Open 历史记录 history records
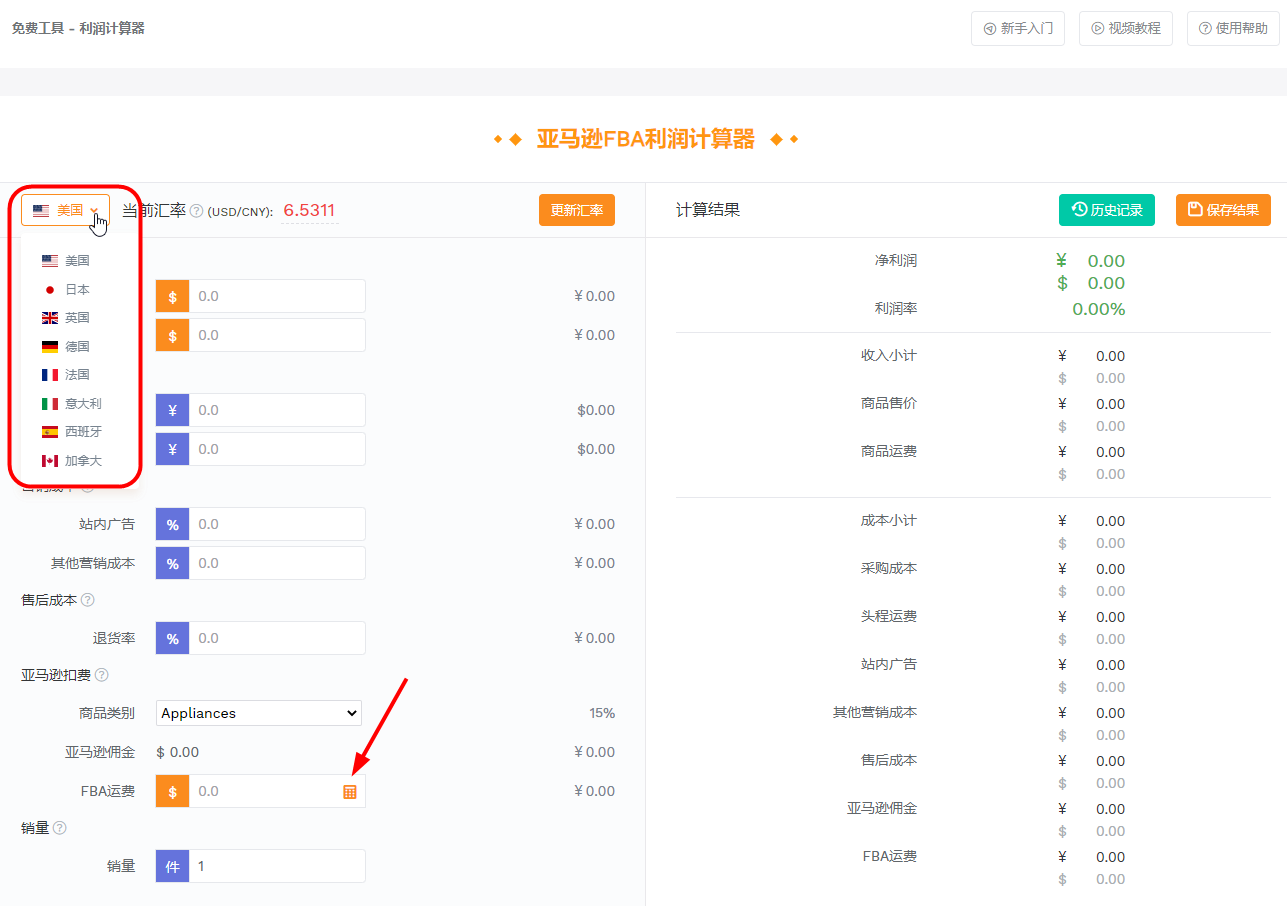Image resolution: width=1287 pixels, height=906 pixels. (x=1107, y=210)
